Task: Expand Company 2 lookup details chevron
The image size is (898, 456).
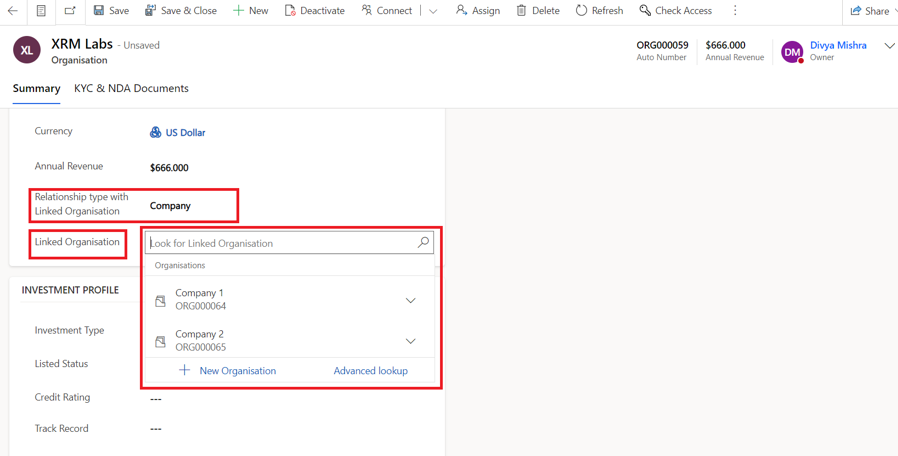Action: click(410, 341)
